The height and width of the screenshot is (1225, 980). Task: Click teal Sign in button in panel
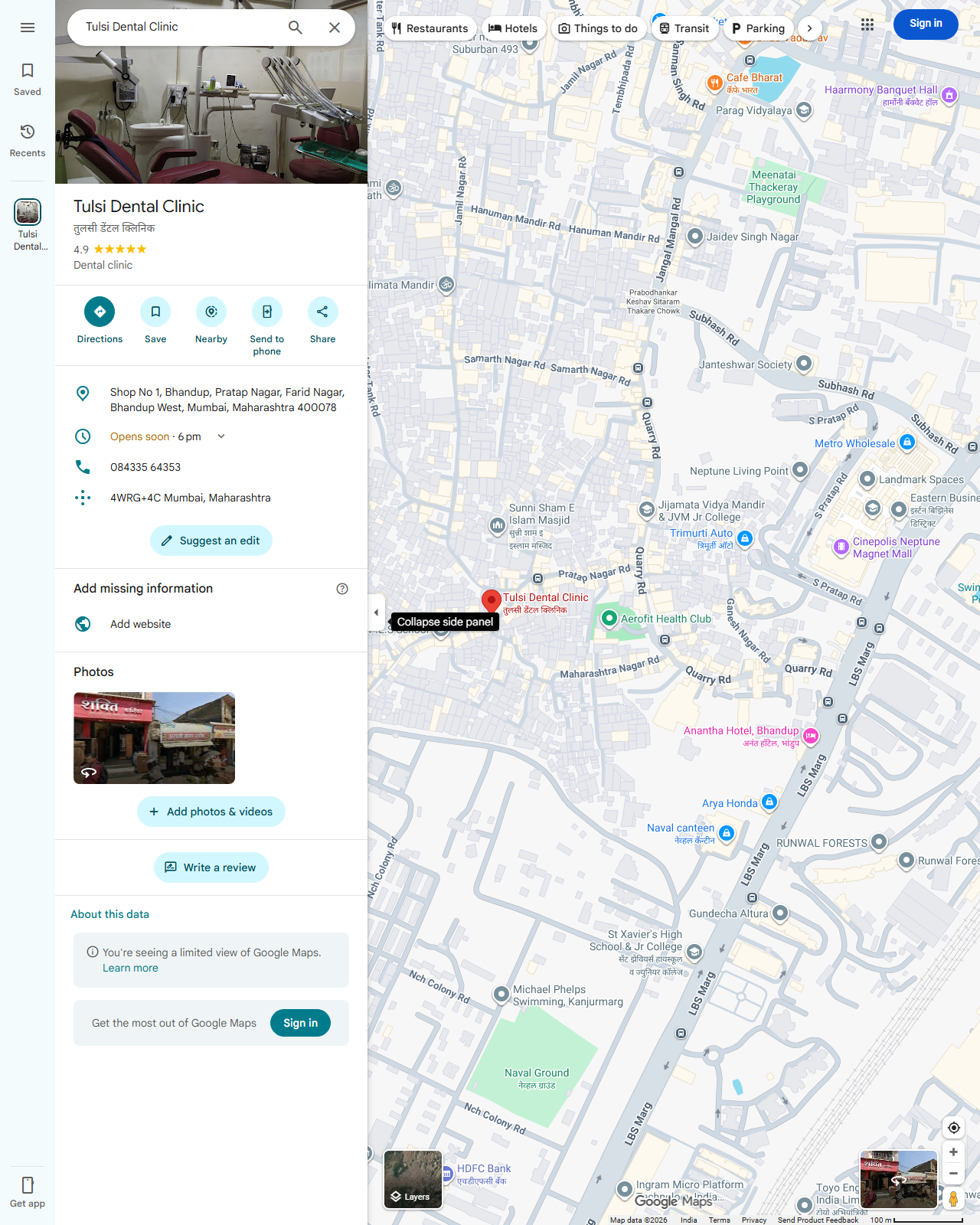[x=300, y=1023]
